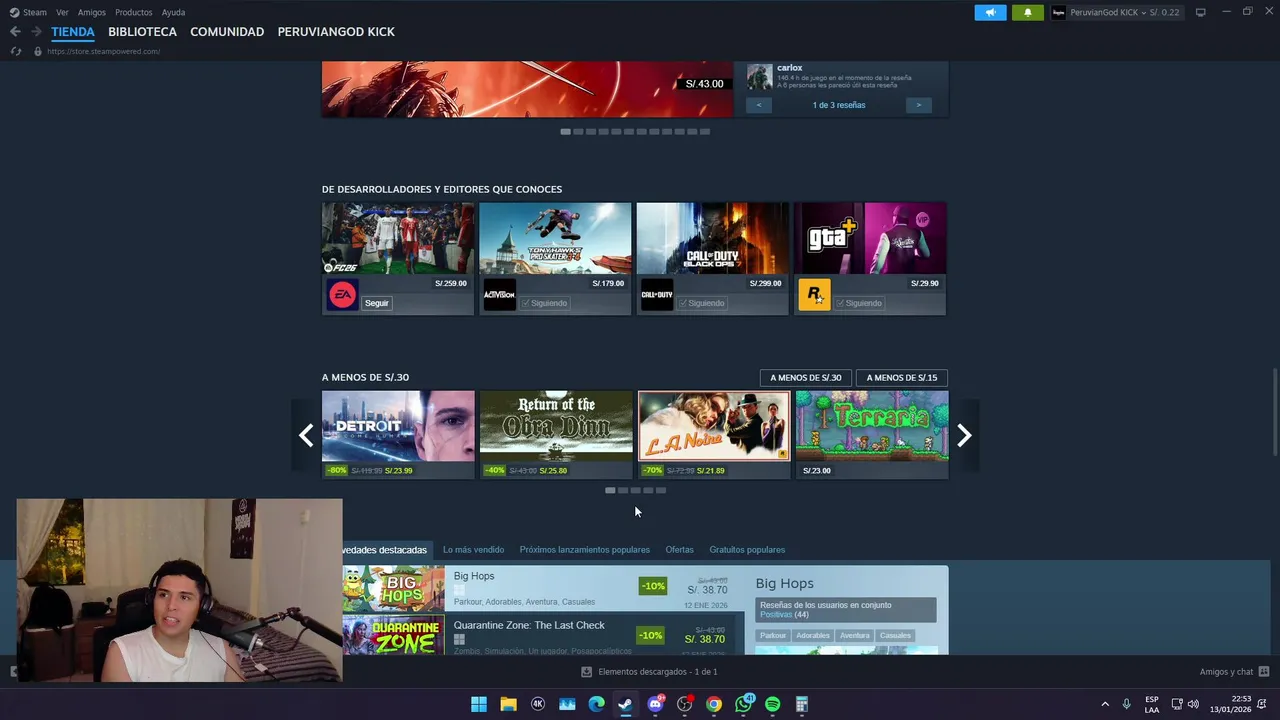Expand the hidden system tray icons chevron

point(1105,704)
